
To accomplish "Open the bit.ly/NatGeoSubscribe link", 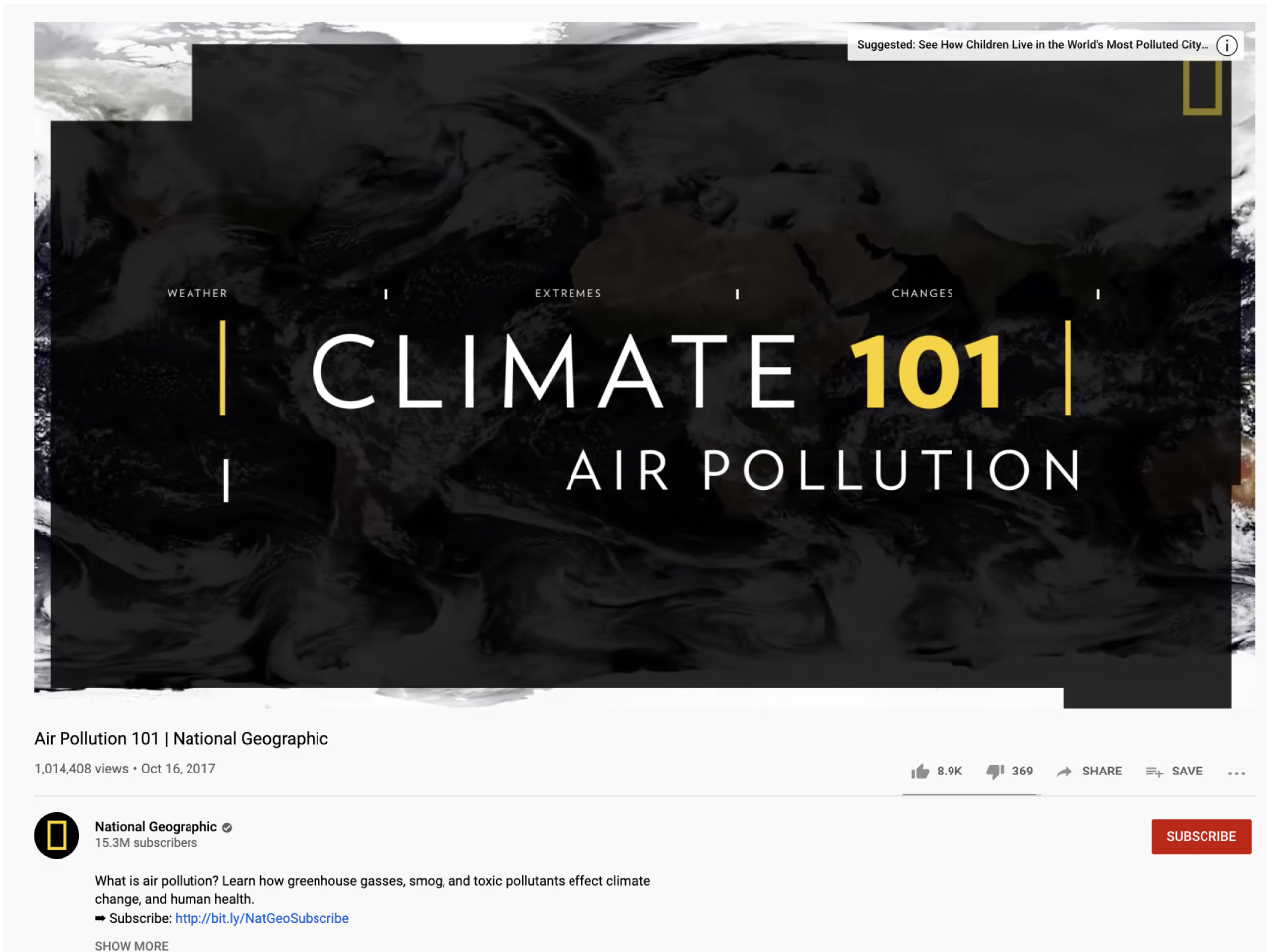I will coord(262,918).
